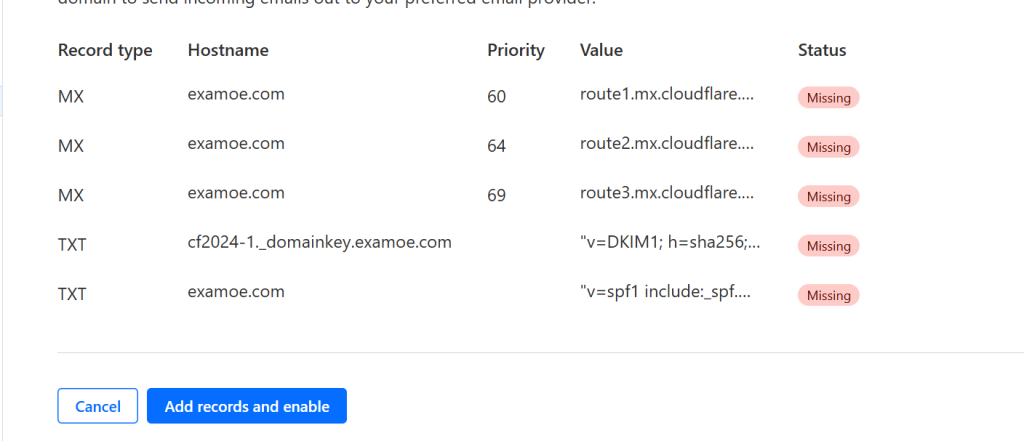The width and height of the screenshot is (1024, 441).
Task: Click the v=DKIM1 TXT record value
Action: coord(670,242)
